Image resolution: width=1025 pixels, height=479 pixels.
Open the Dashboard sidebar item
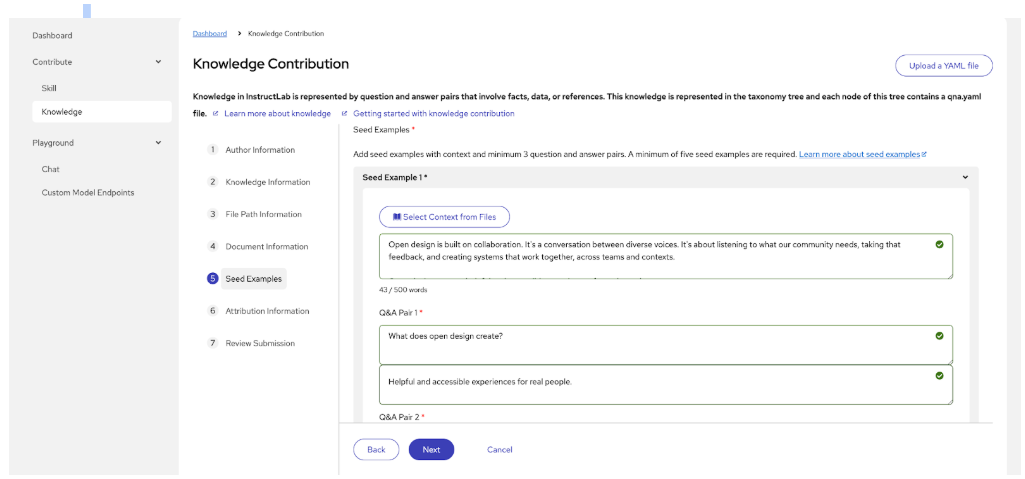click(52, 35)
